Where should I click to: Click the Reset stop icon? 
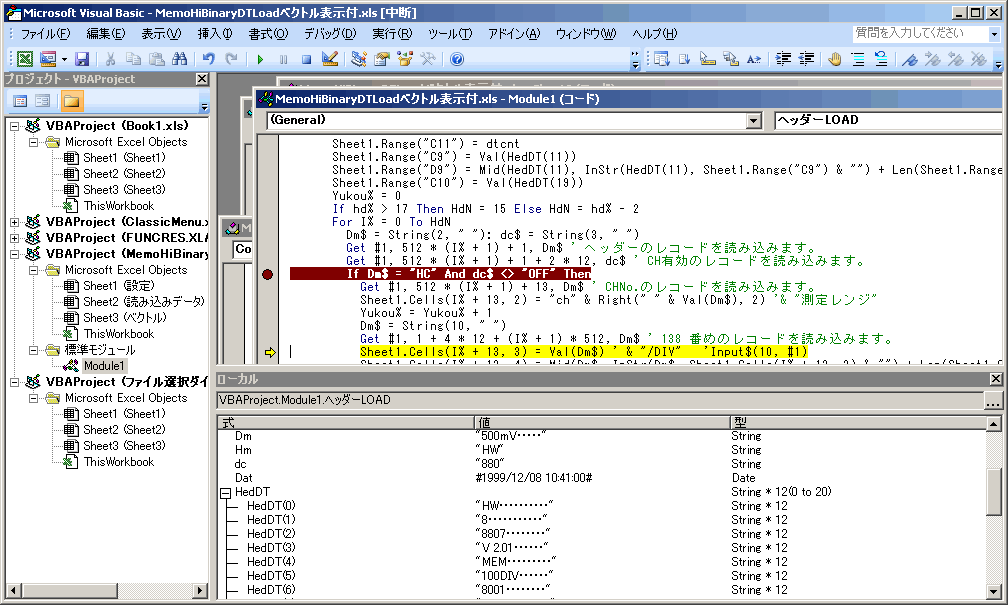point(306,59)
